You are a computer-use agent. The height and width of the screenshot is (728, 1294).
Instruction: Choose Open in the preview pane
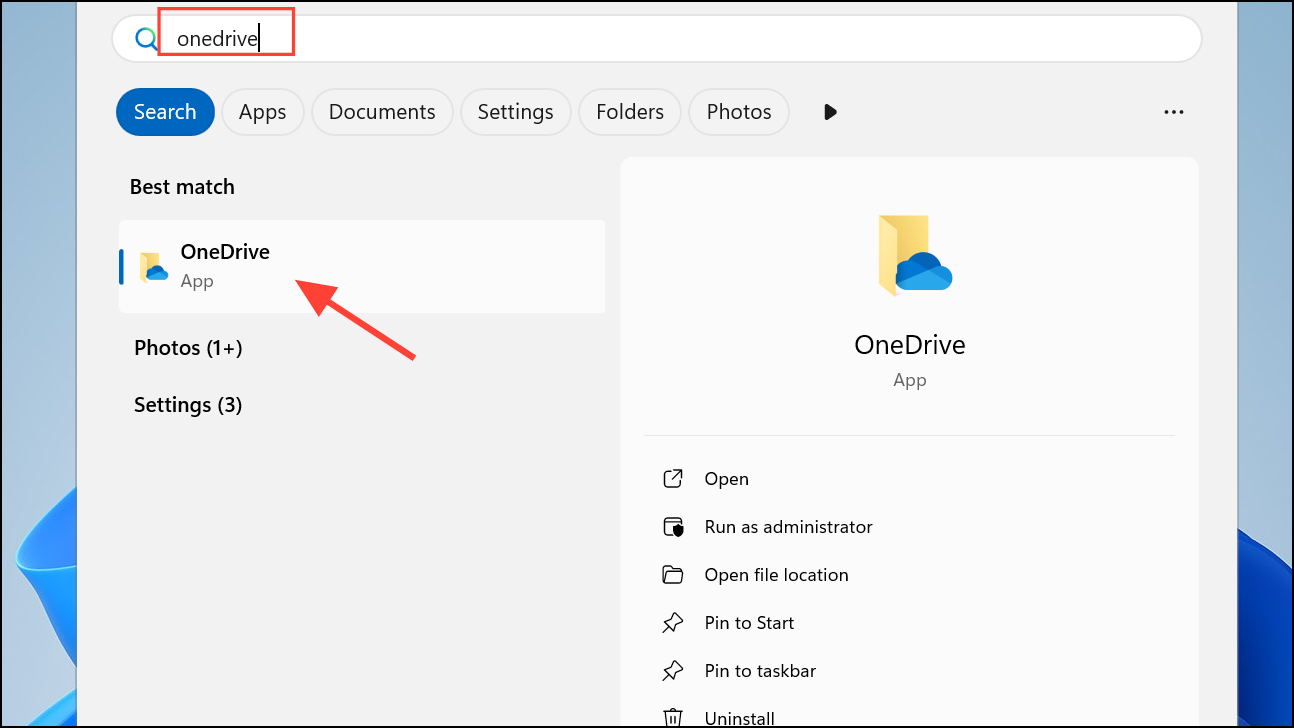(x=726, y=479)
